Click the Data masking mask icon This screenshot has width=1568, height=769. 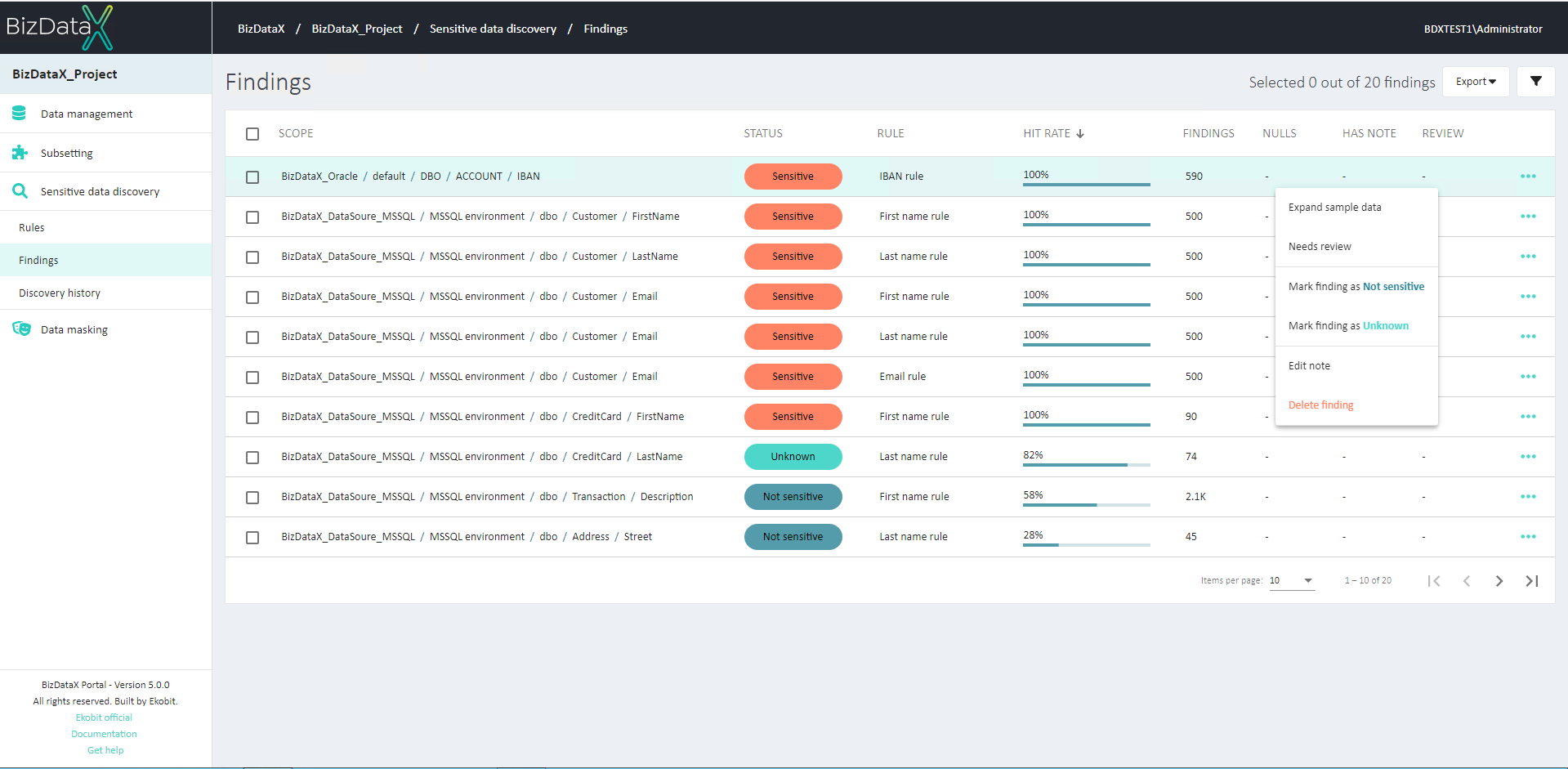21,329
